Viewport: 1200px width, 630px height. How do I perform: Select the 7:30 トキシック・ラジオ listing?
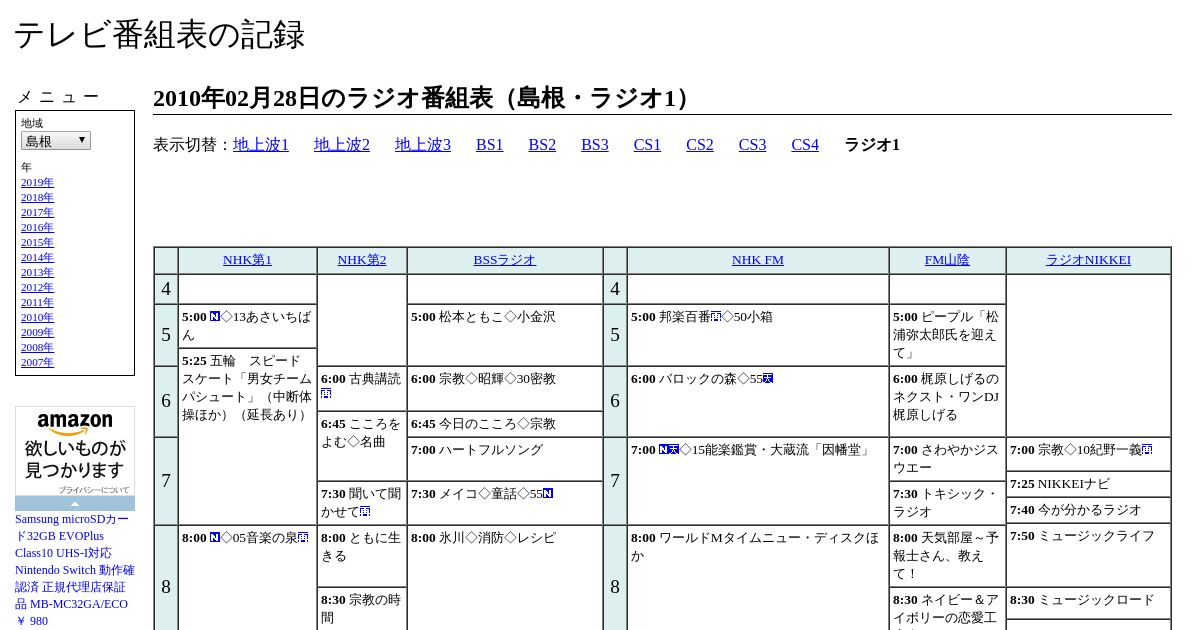[947, 503]
